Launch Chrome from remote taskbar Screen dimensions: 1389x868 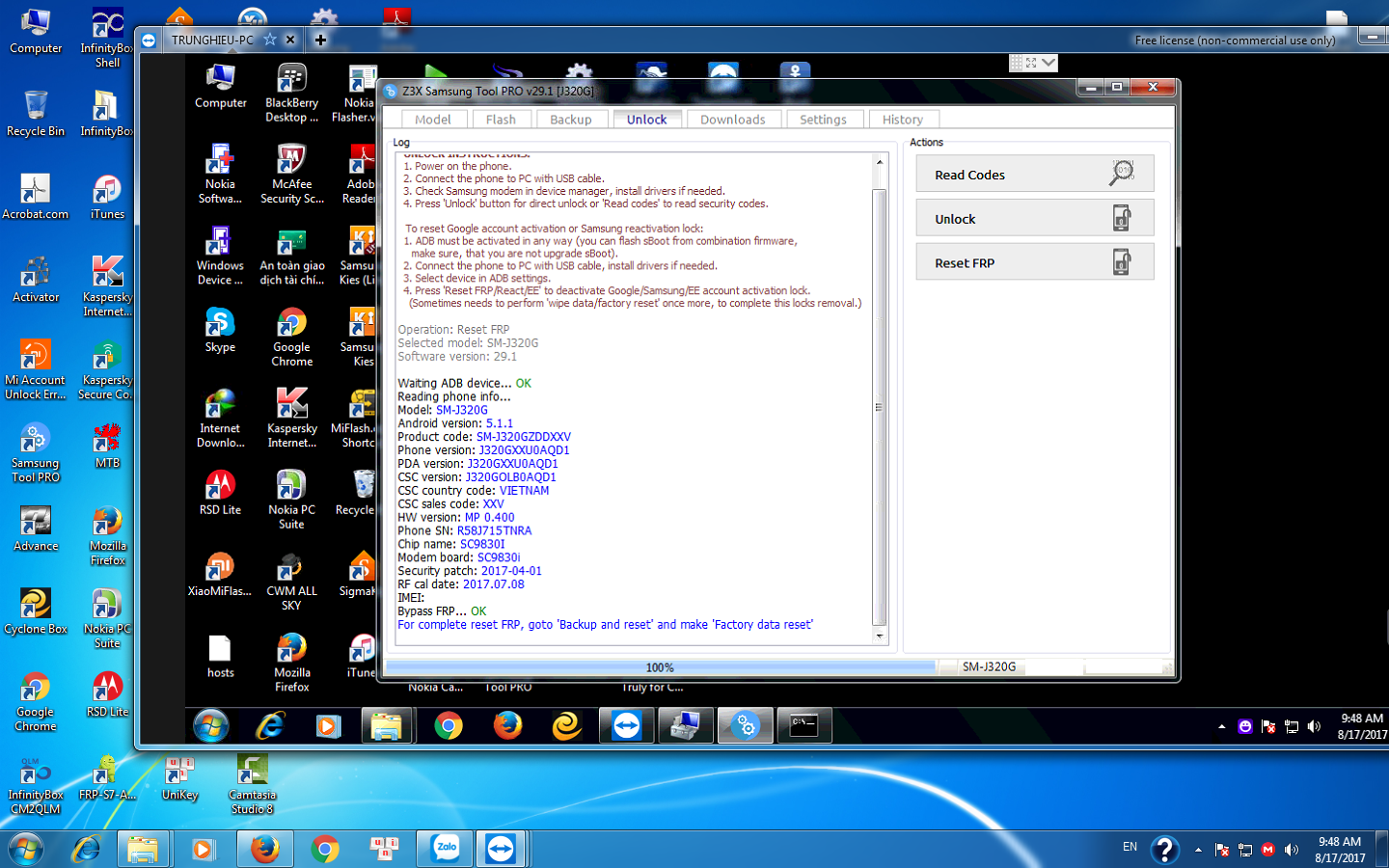448,725
